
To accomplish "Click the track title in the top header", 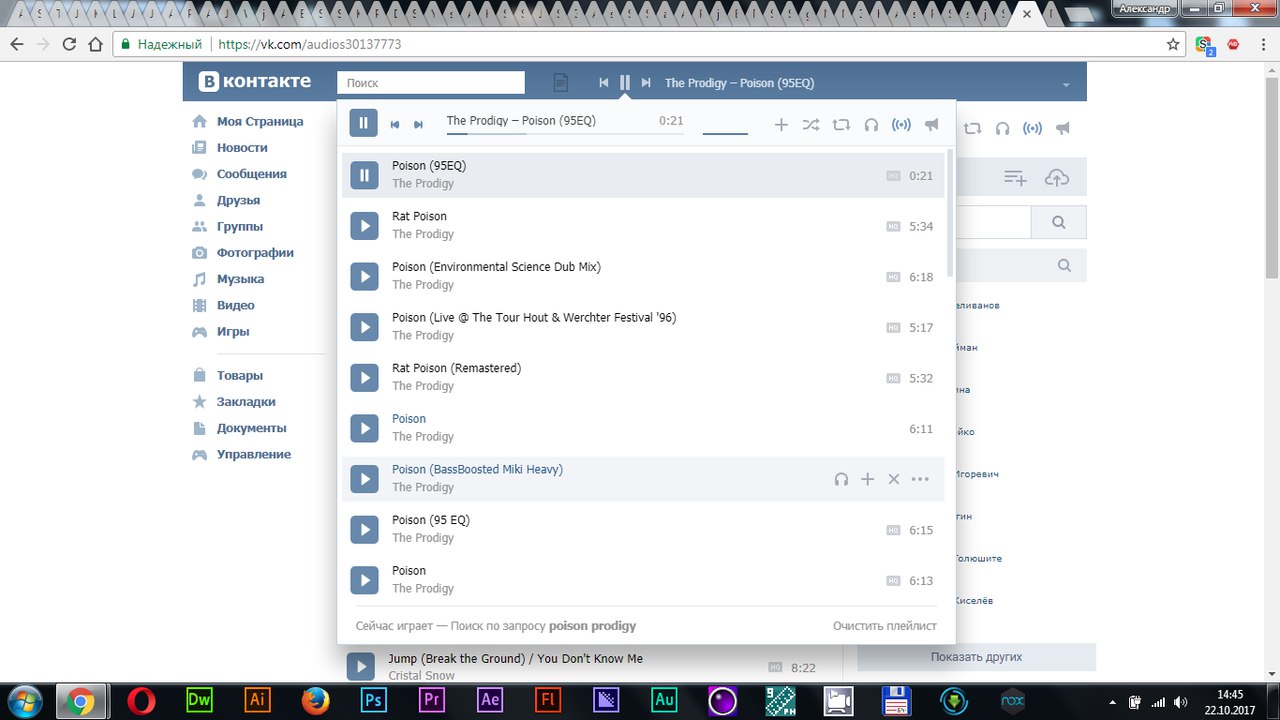I will tap(739, 83).
